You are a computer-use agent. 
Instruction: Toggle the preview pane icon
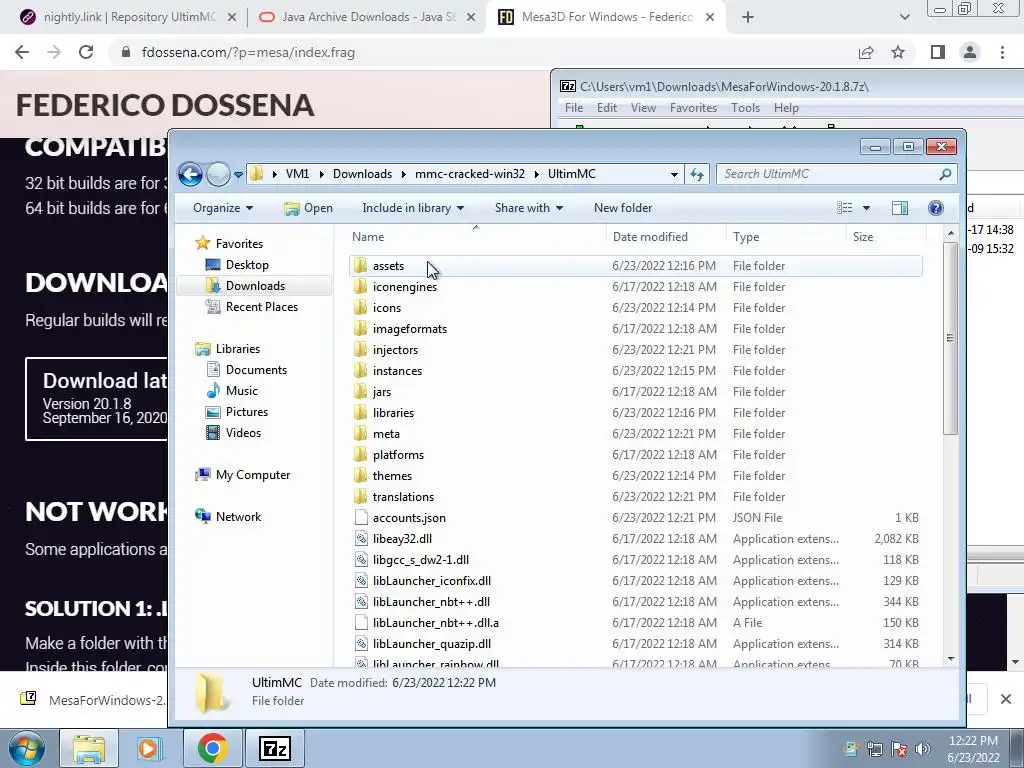click(899, 208)
